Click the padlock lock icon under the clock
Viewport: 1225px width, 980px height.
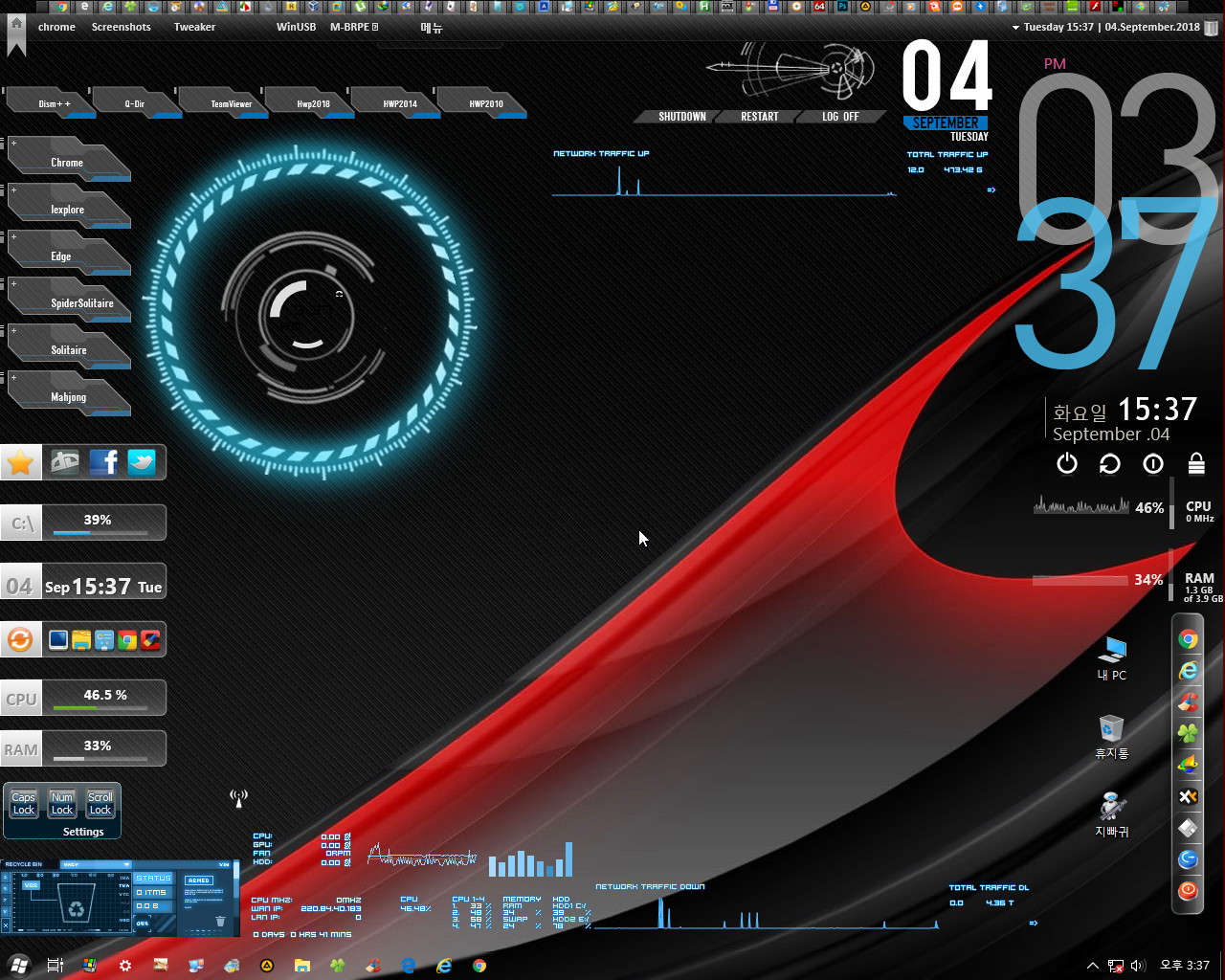click(x=1196, y=463)
